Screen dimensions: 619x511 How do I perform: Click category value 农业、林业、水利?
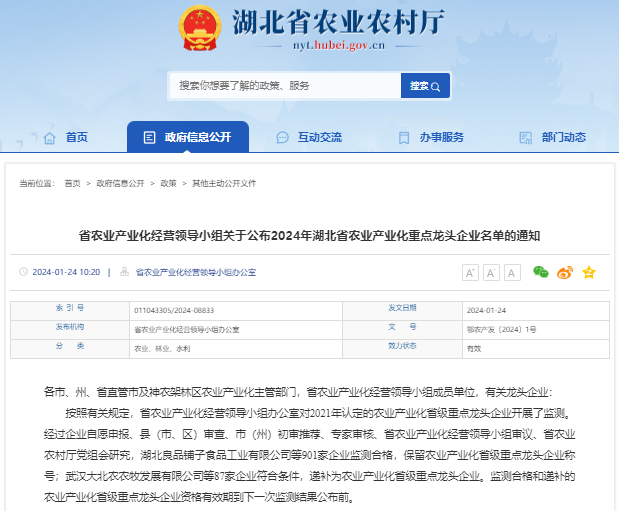pos(162,348)
